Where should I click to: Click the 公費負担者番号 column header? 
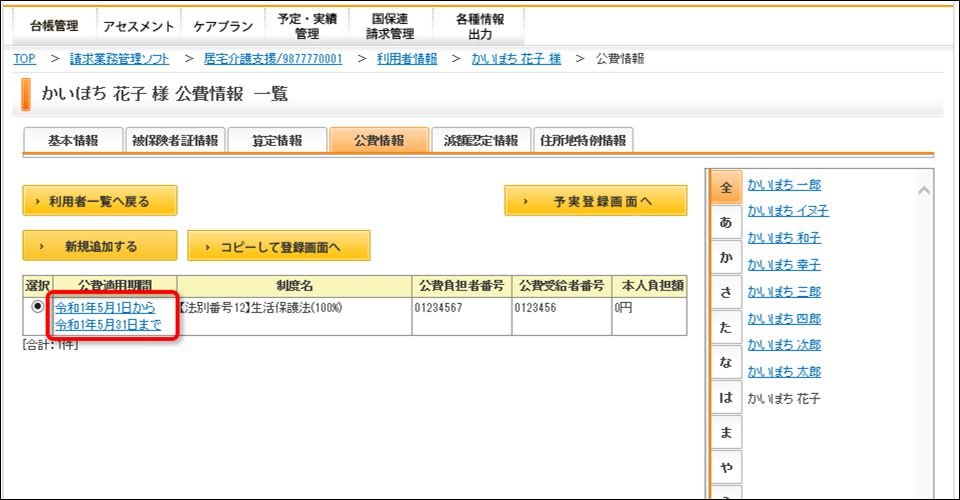pos(462,286)
